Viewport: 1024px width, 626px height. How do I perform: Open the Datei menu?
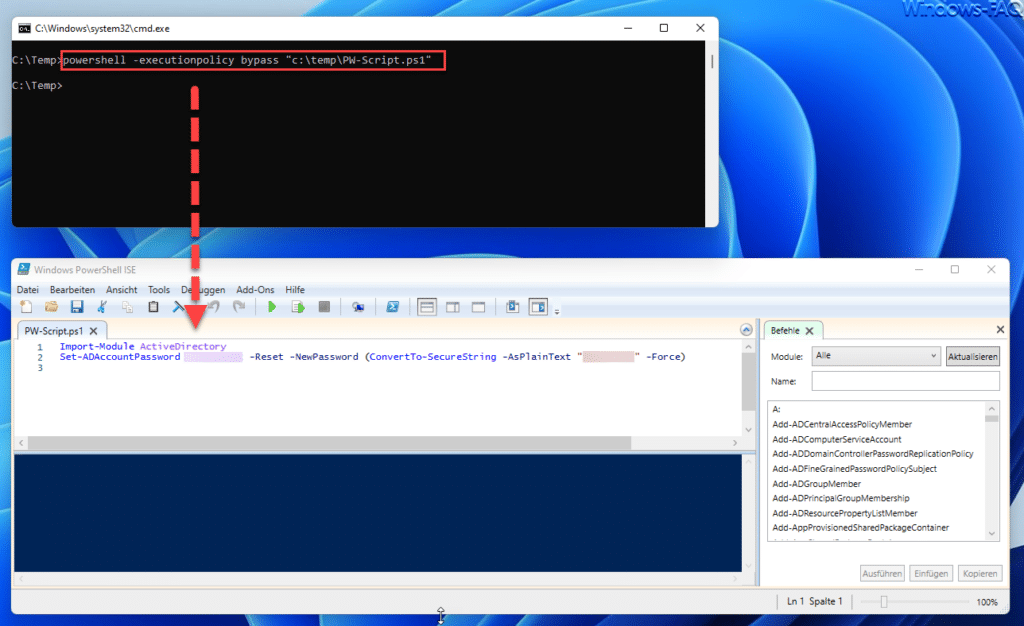click(27, 289)
